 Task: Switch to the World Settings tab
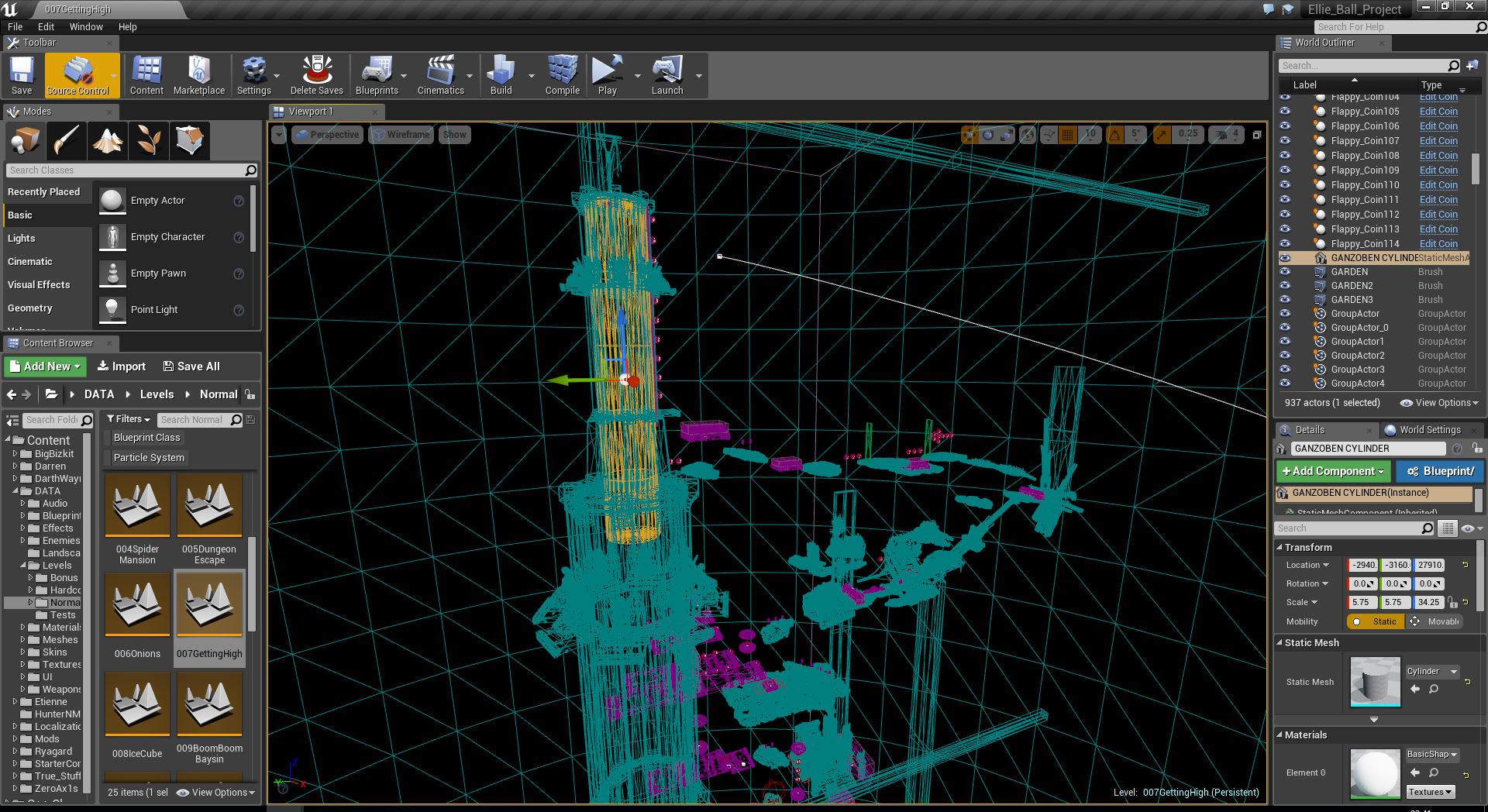click(1430, 429)
